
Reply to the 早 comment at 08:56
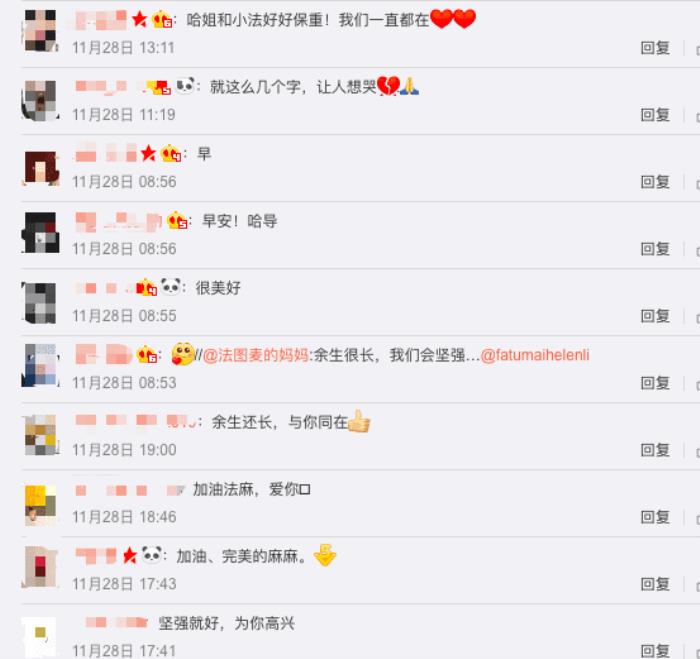coord(655,182)
